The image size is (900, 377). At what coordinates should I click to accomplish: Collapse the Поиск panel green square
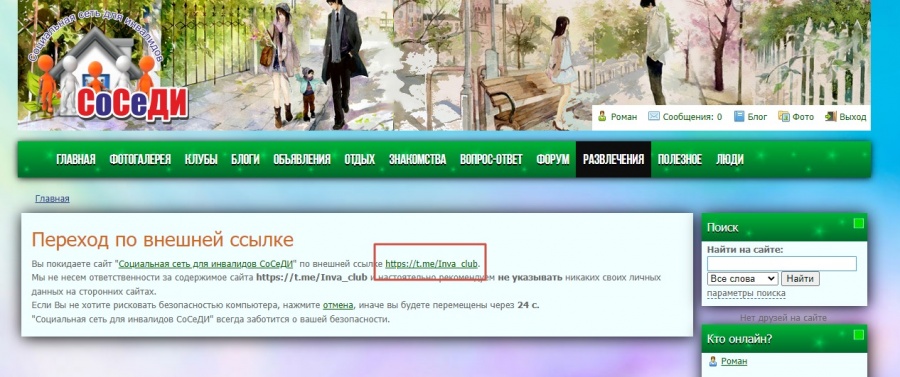pos(858,223)
